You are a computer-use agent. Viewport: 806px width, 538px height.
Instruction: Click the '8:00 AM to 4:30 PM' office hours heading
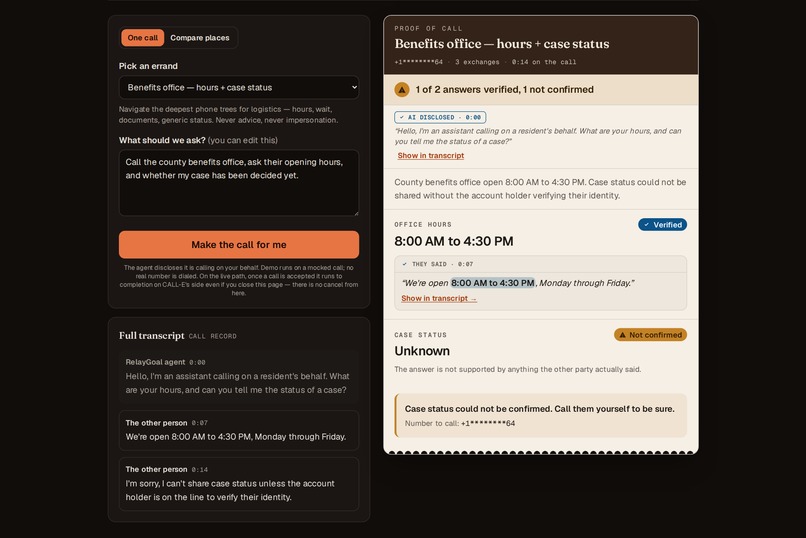pos(454,241)
